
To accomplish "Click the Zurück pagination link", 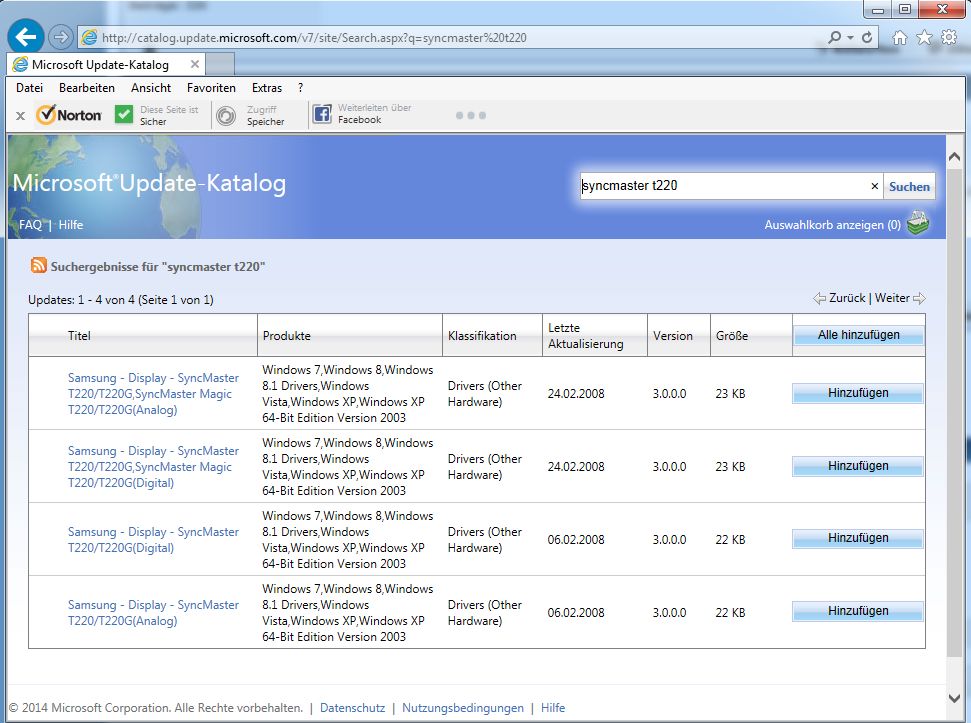I will (847, 298).
